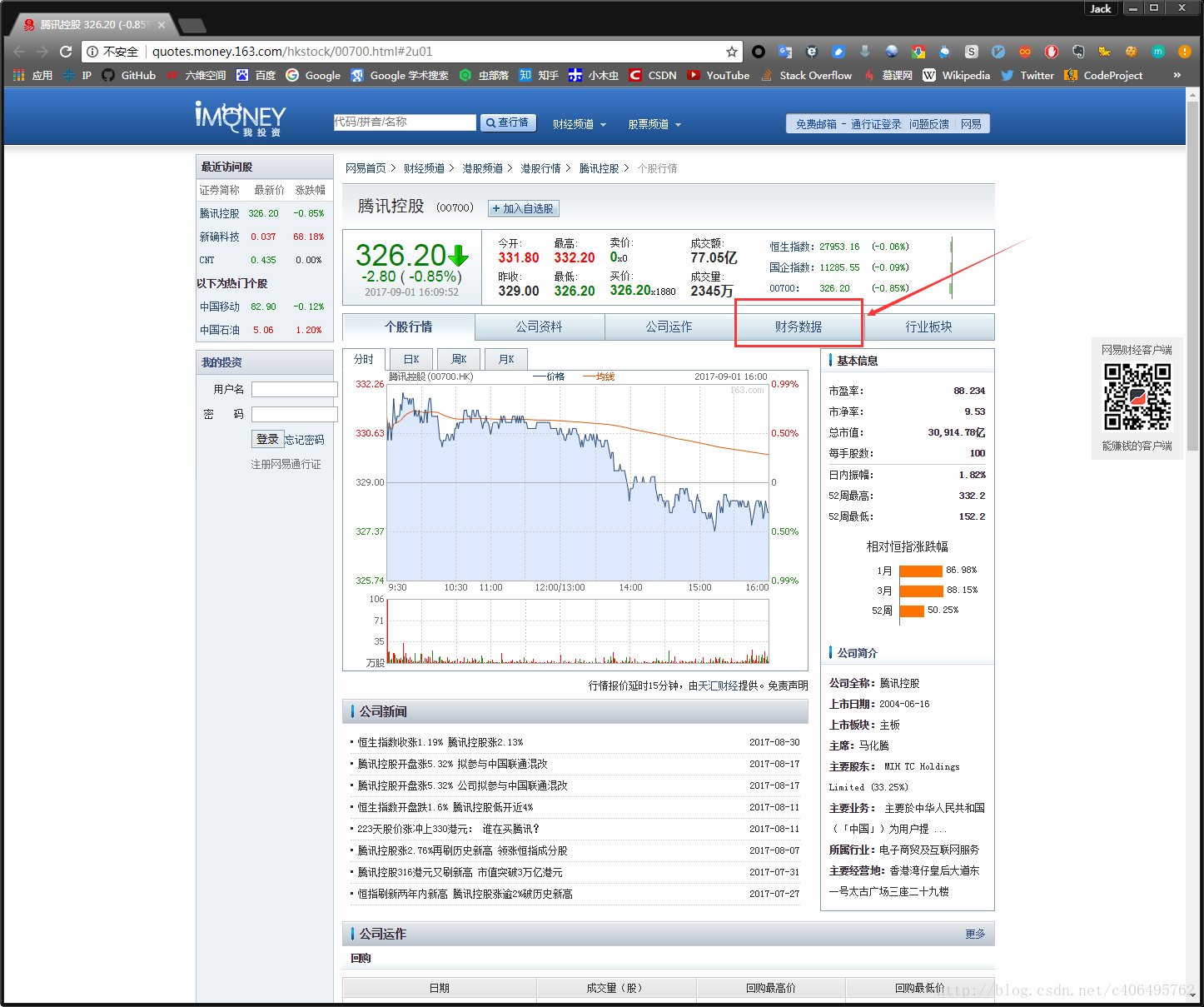Screen dimensions: 1204x1007
Task: Open 新确科技 in recently visited stocks
Action: pos(220,237)
